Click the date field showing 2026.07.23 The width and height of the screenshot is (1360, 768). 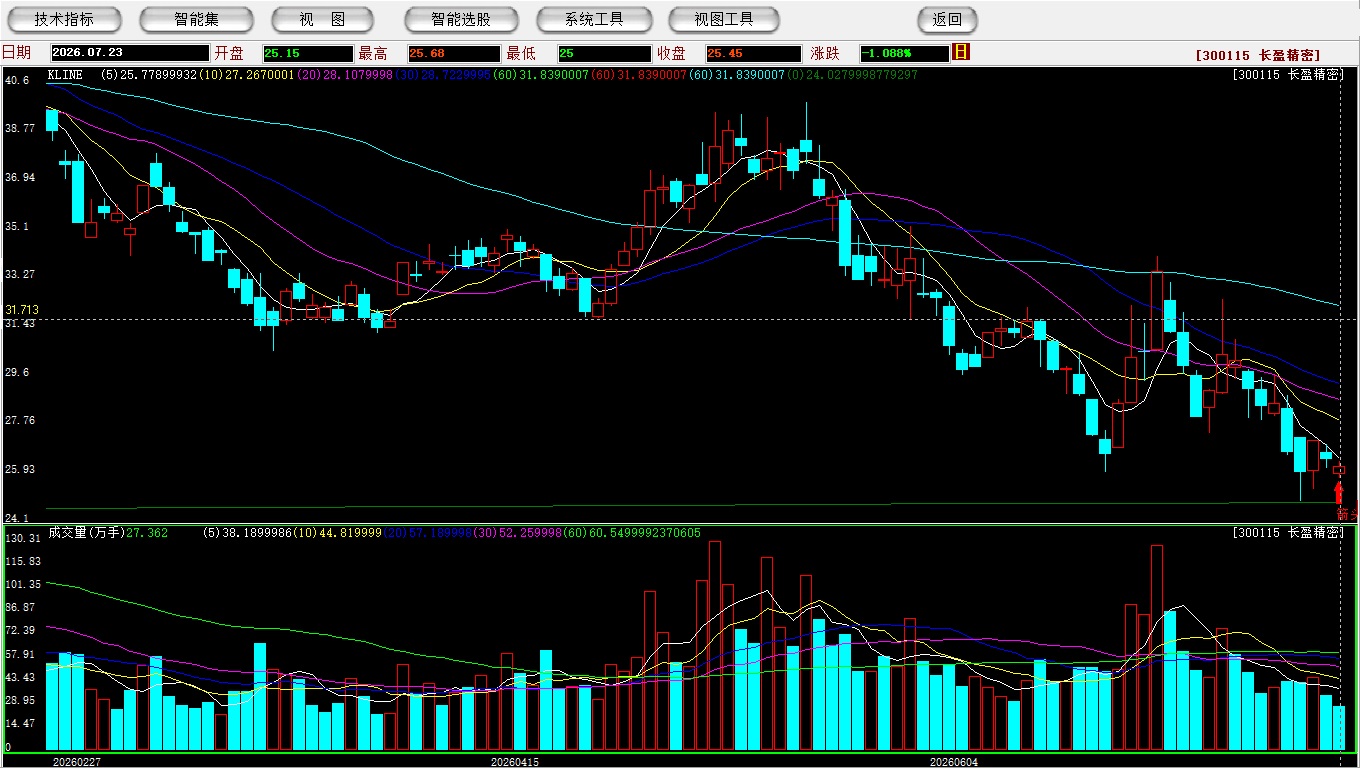coord(130,53)
